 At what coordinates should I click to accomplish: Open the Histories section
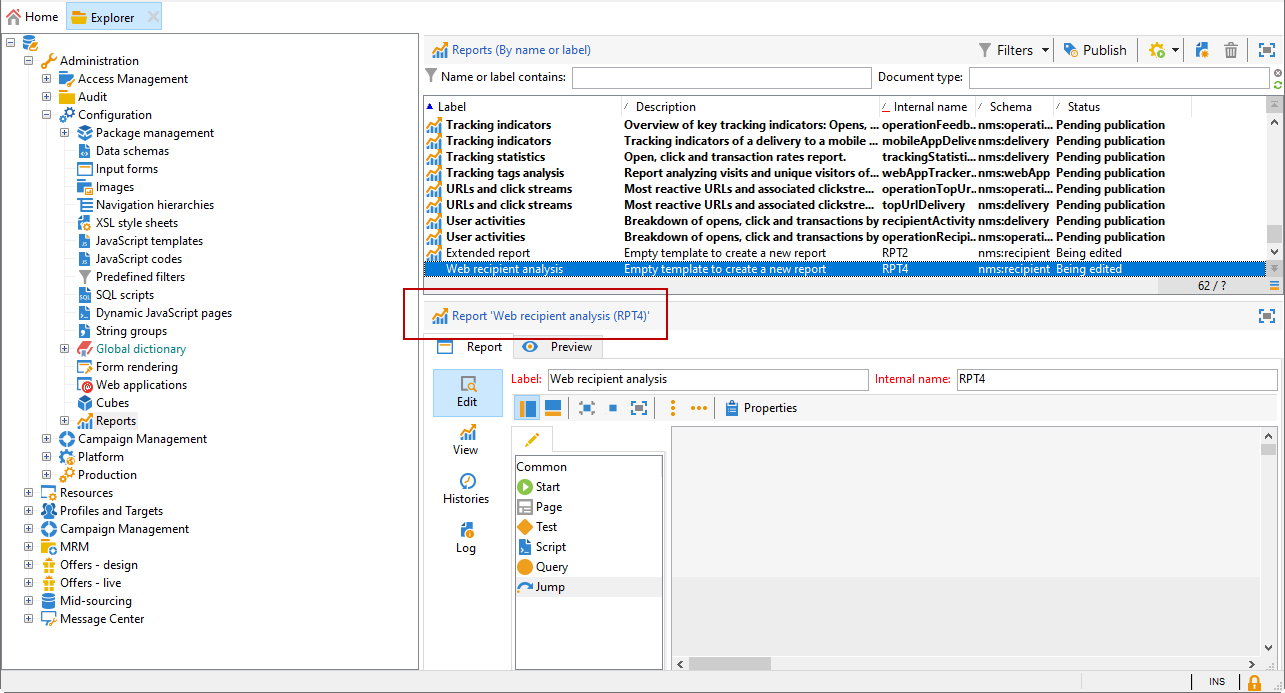(x=466, y=489)
